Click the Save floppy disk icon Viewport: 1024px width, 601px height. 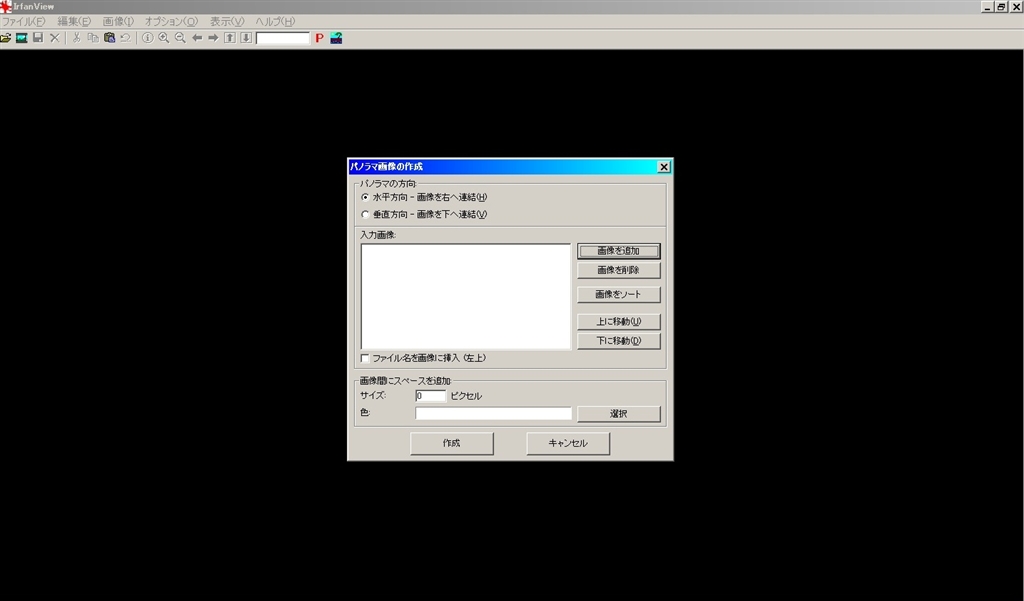click(38, 38)
